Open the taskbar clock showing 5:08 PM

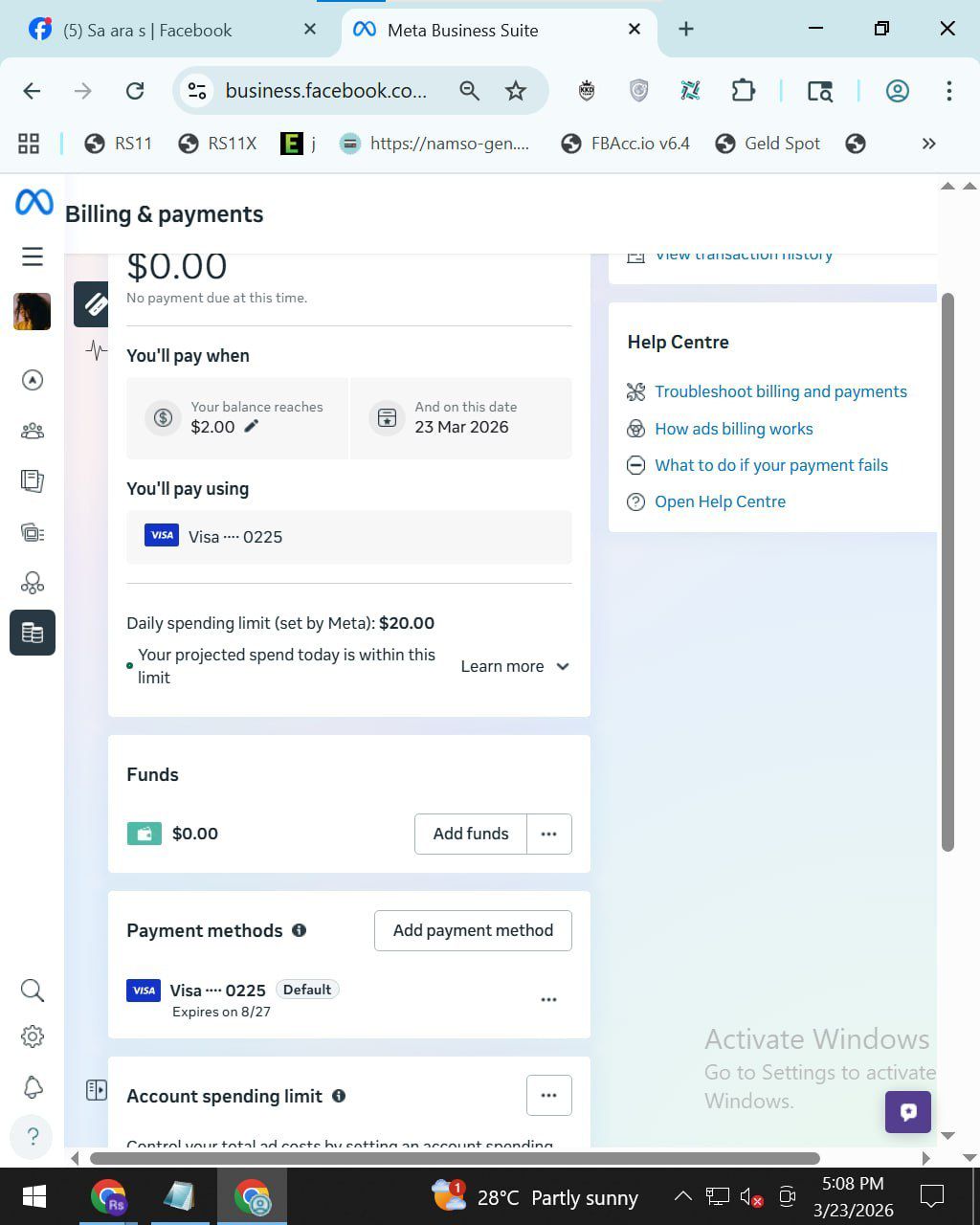click(854, 1196)
